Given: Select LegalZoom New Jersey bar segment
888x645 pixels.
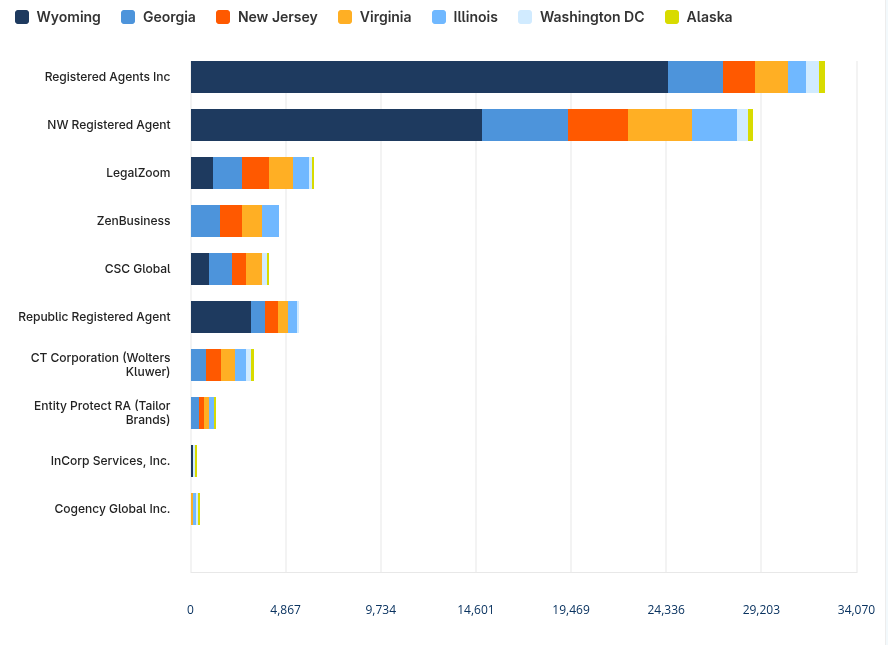Looking at the screenshot, I should pos(255,173).
